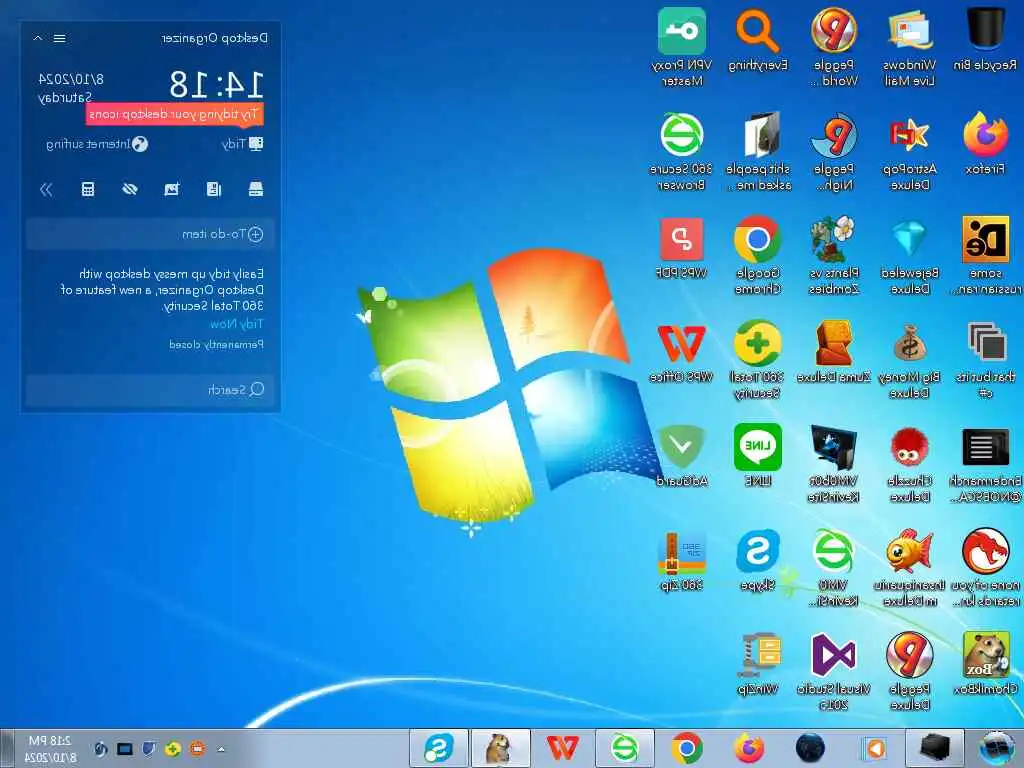Select the Peggle Nights desktop icon
Viewport: 1024px width, 768px height.
834,152
